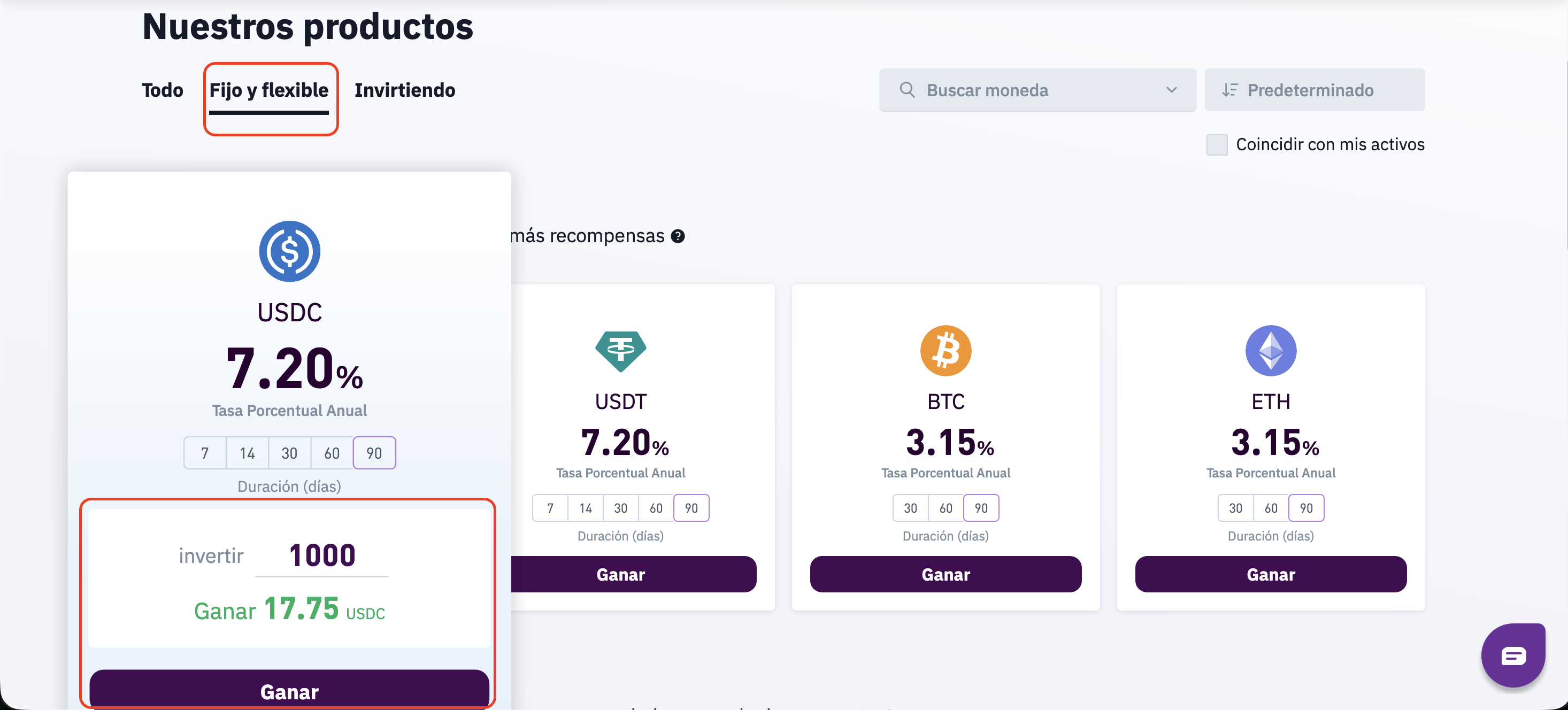Viewport: 1568px width, 710px height.
Task: Open the Predeterminado sort dropdown
Action: (x=1313, y=90)
